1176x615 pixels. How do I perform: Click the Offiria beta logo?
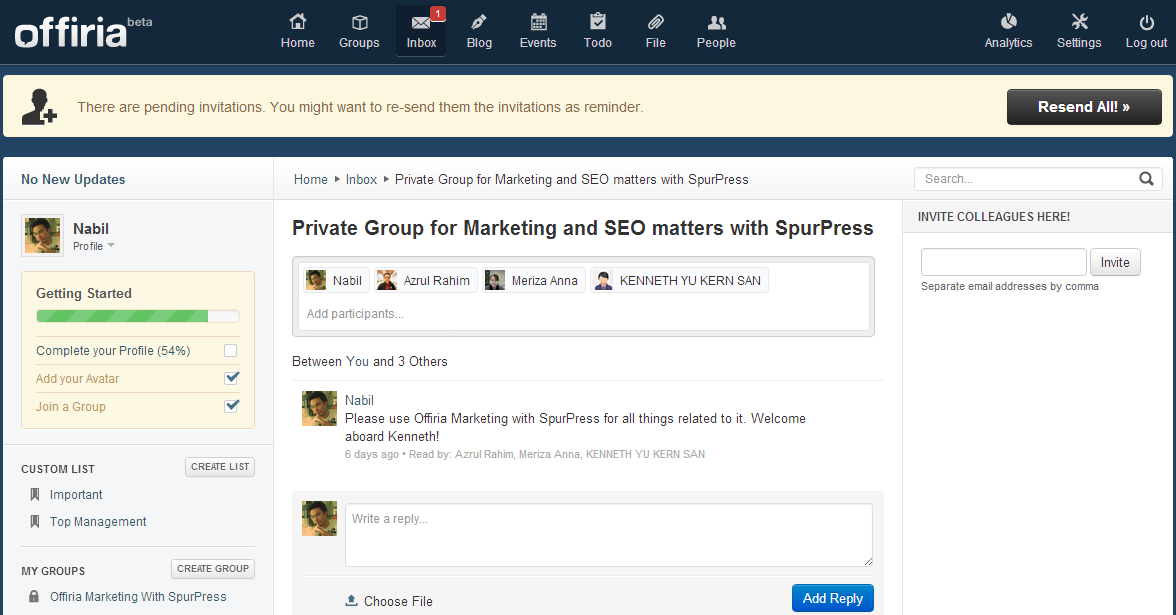[x=83, y=32]
